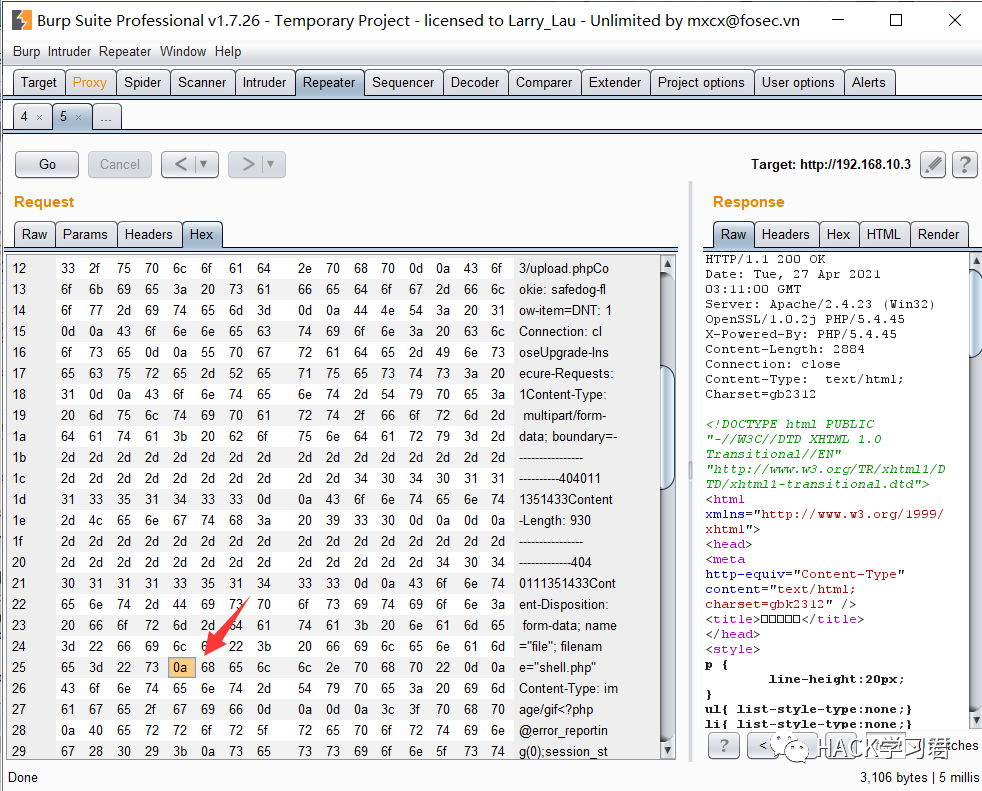Open the Alerts tab
982x791 pixels.
(x=869, y=83)
